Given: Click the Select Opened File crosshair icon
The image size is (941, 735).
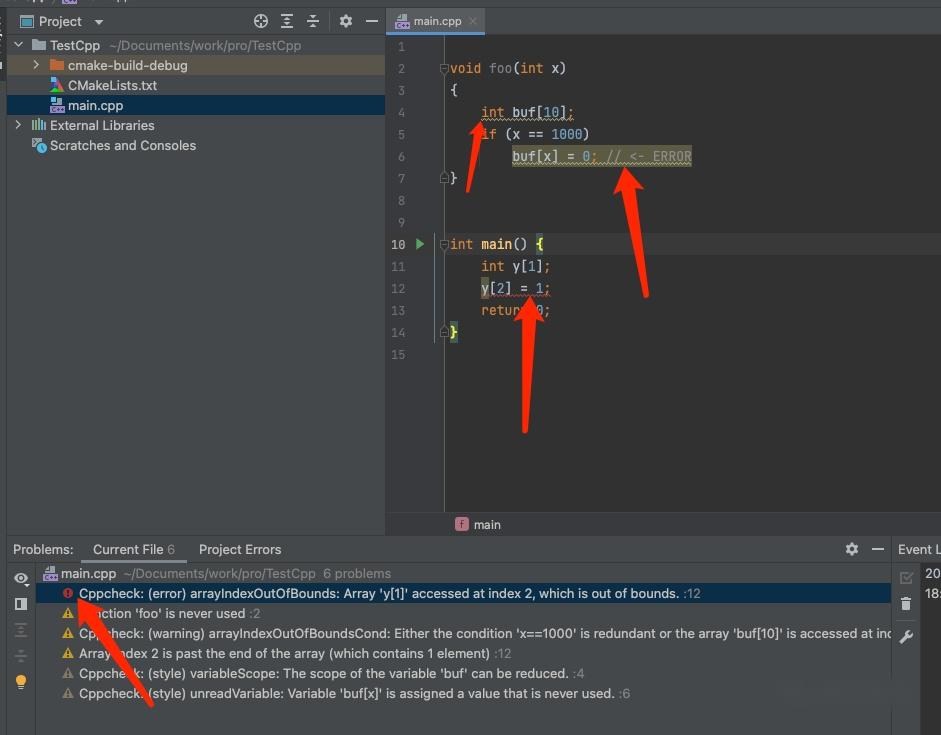Looking at the screenshot, I should click(x=261, y=21).
